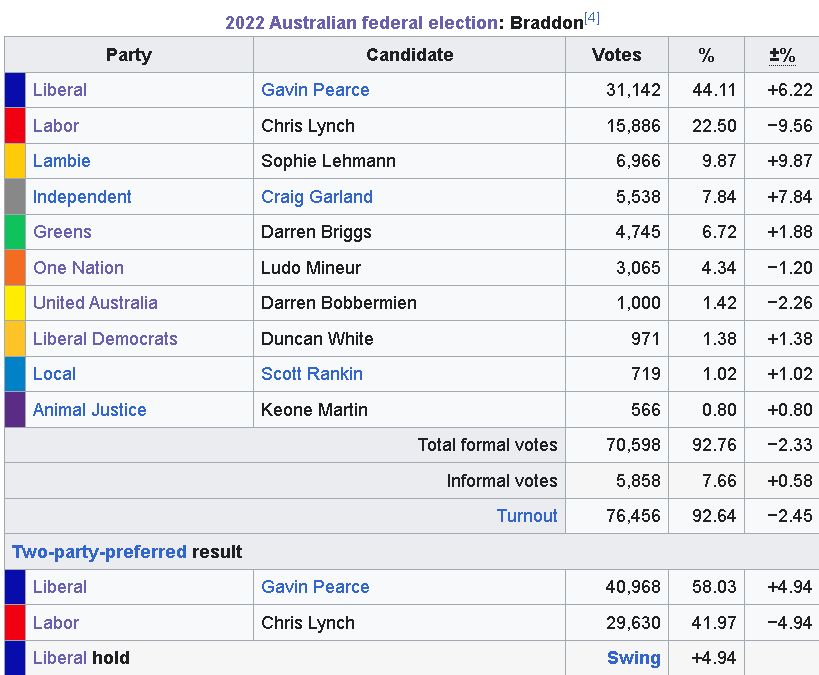This screenshot has width=819, height=675.
Task: Open Gavin Pearce candidate page in primary results
Action: click(315, 90)
